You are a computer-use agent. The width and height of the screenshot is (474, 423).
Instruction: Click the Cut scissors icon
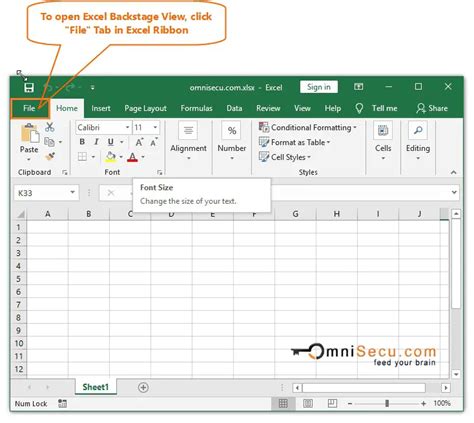point(50,127)
